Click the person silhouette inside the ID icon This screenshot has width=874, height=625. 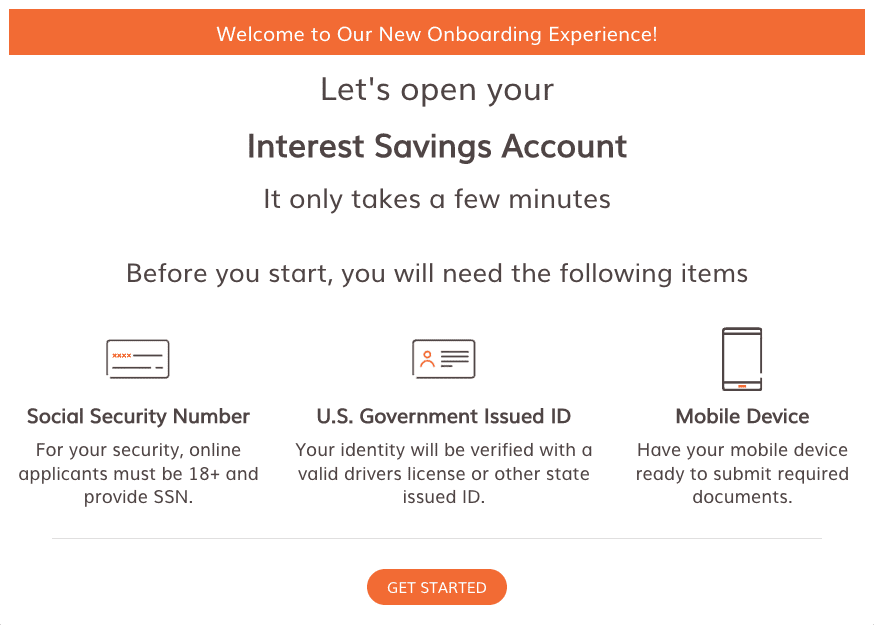428,358
